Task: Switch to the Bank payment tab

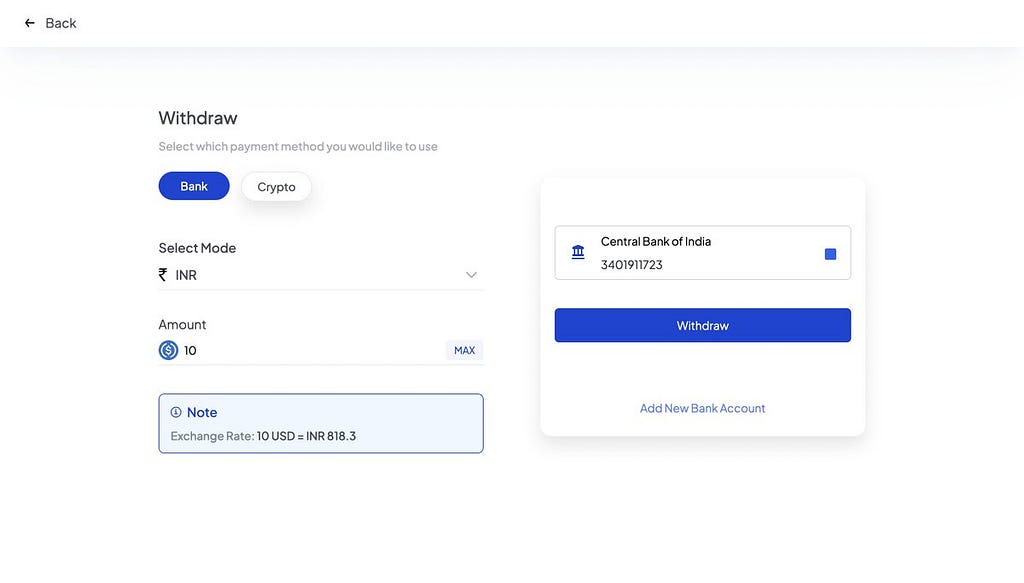Action: tap(194, 186)
